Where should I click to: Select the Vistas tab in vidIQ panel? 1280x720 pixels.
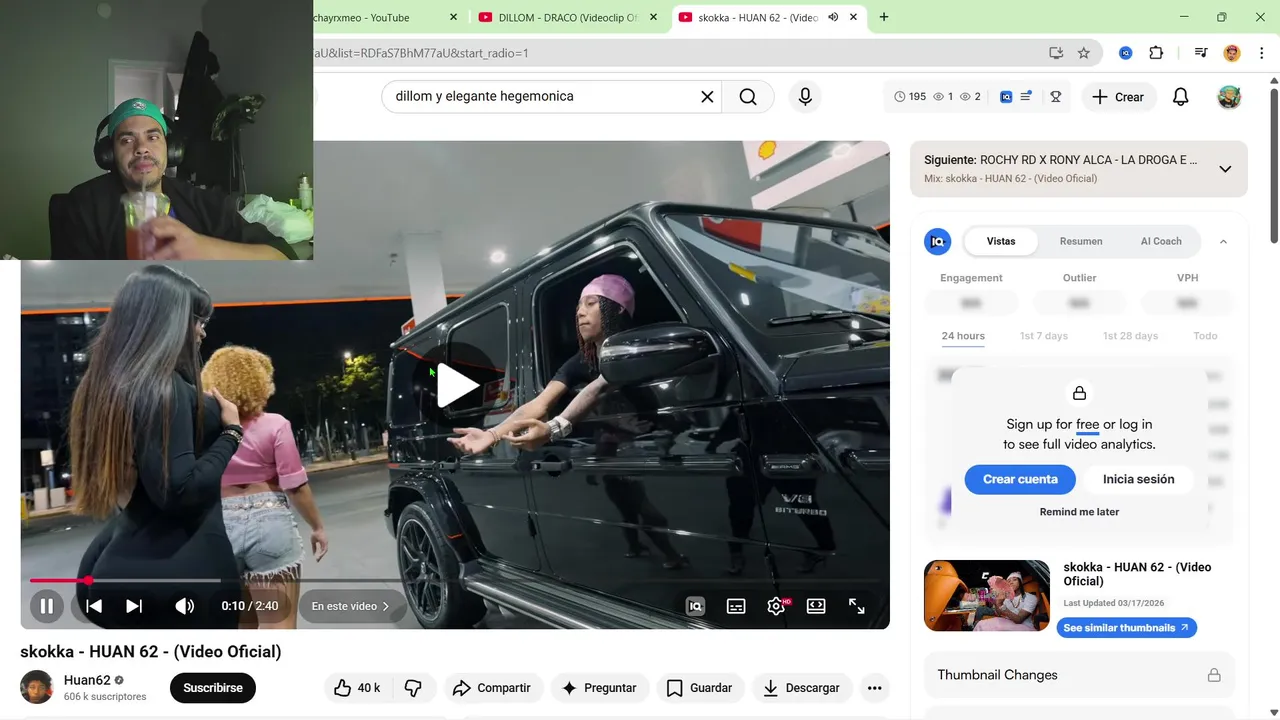coord(1001,241)
